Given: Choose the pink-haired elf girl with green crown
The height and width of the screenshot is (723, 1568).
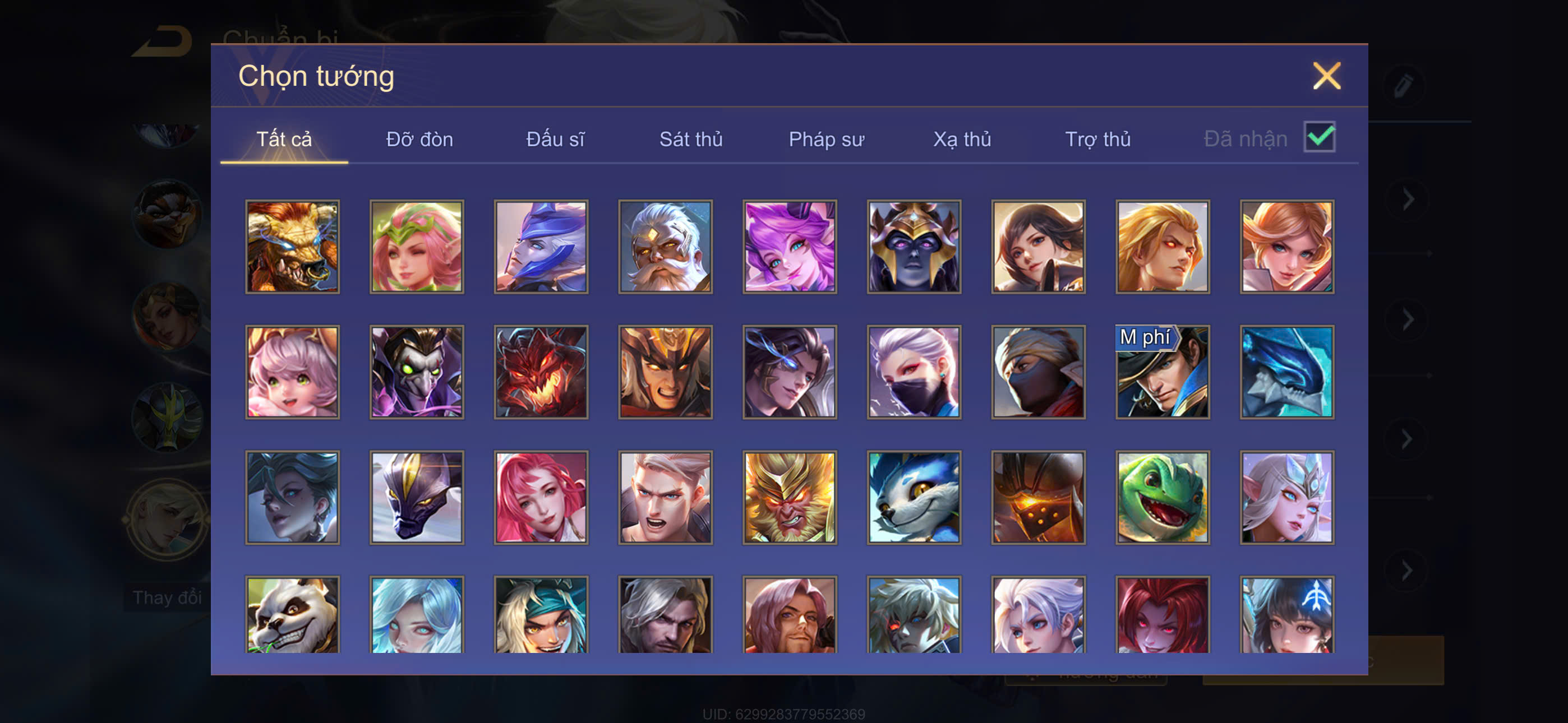Looking at the screenshot, I should click(417, 247).
